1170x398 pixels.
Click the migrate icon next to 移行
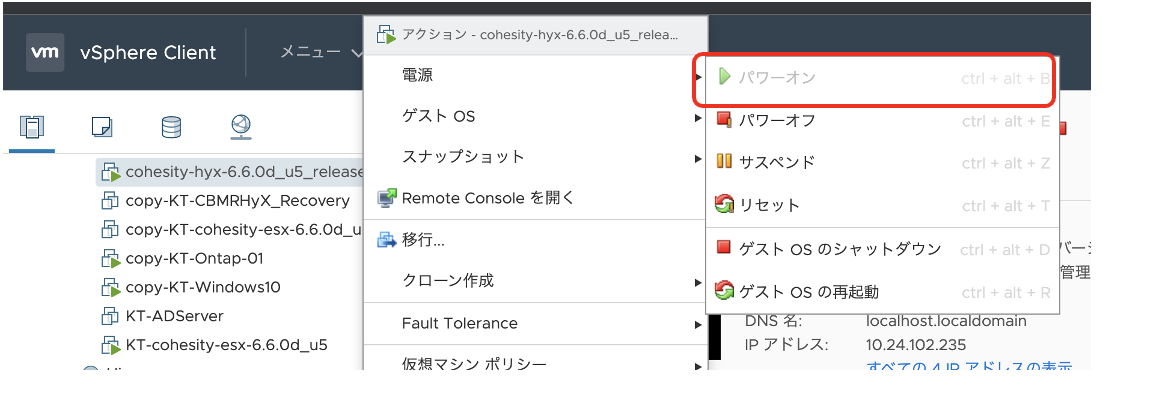click(x=387, y=240)
